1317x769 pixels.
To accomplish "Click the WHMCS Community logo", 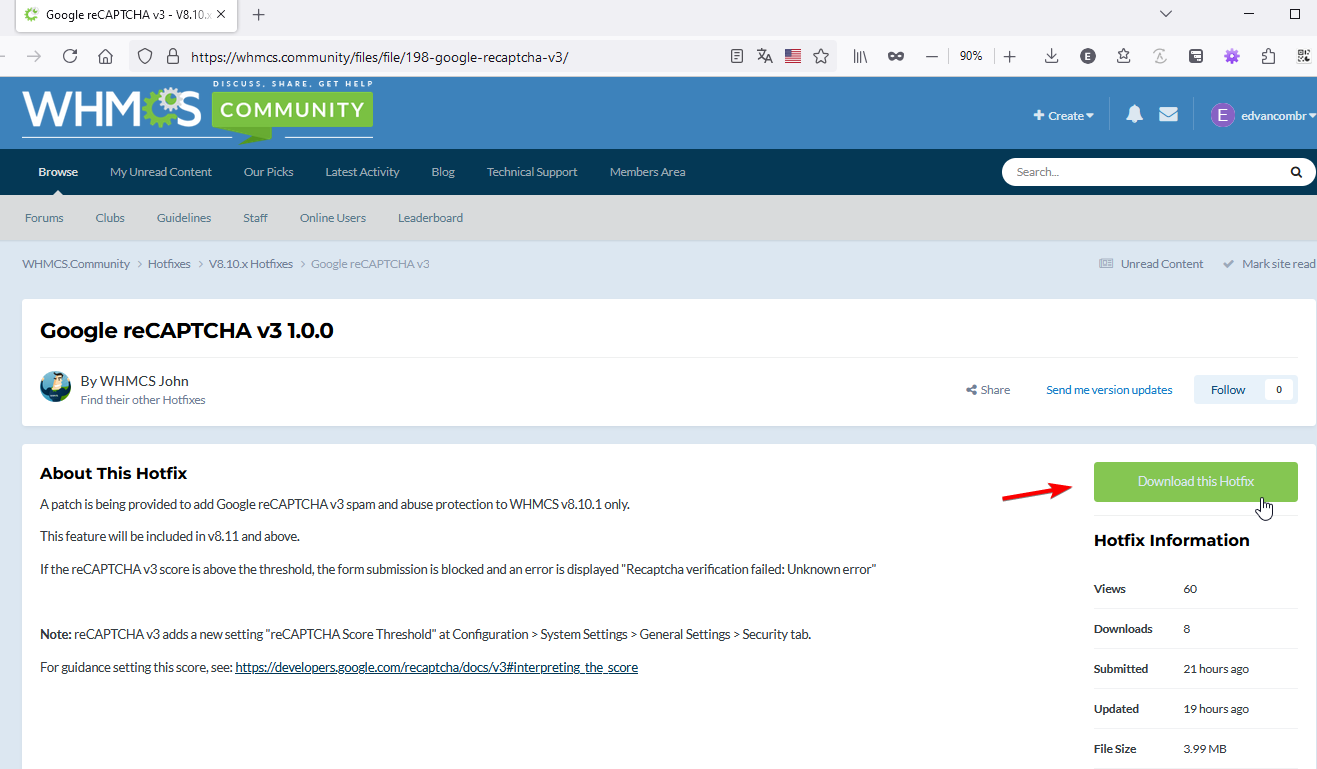I will coord(197,109).
